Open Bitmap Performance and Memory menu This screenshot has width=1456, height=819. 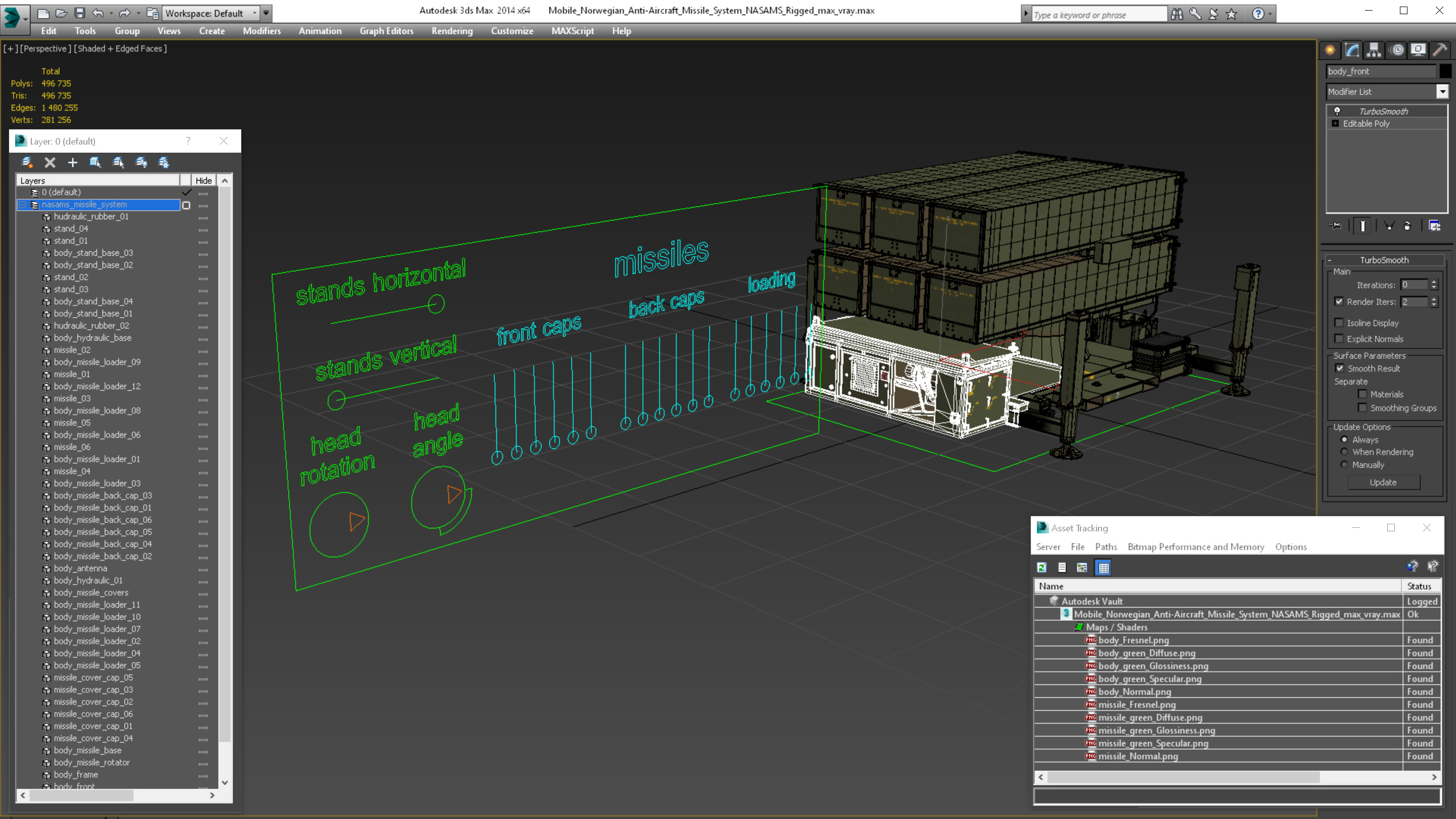click(1196, 547)
